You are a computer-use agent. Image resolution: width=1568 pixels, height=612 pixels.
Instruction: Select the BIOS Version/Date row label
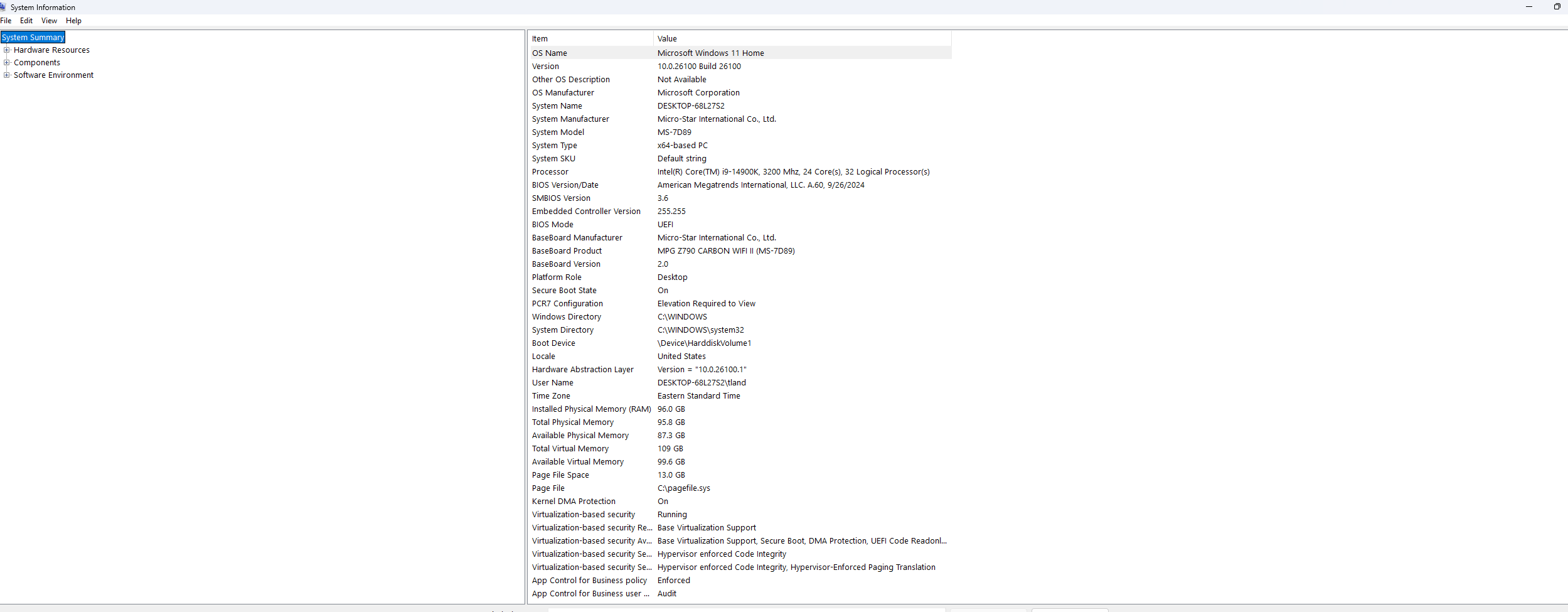(565, 185)
